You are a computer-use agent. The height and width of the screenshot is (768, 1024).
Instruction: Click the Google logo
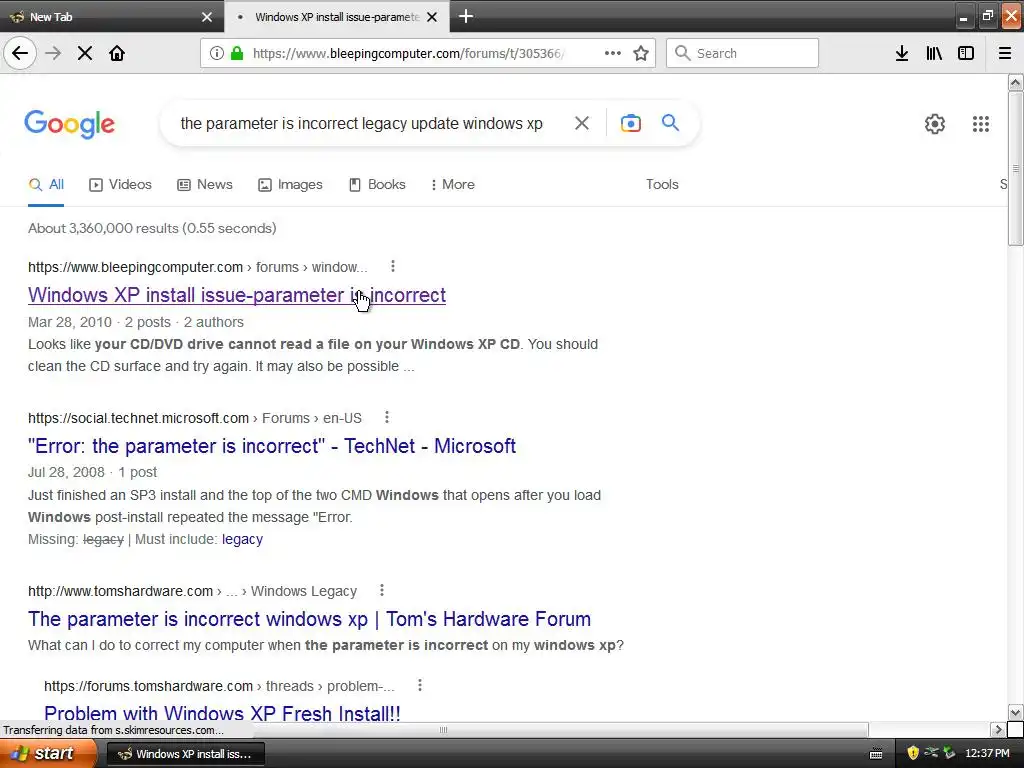coord(70,124)
